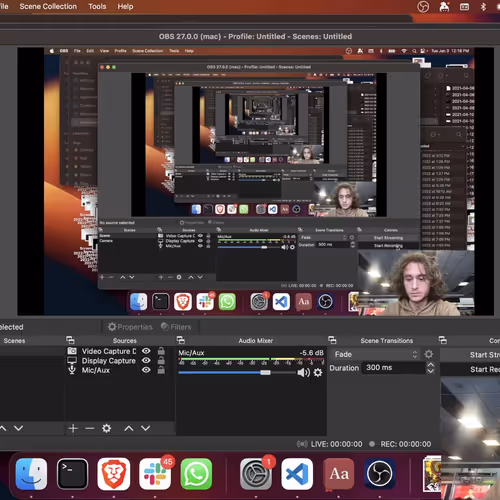Click the OBS preview canvas

256,181
